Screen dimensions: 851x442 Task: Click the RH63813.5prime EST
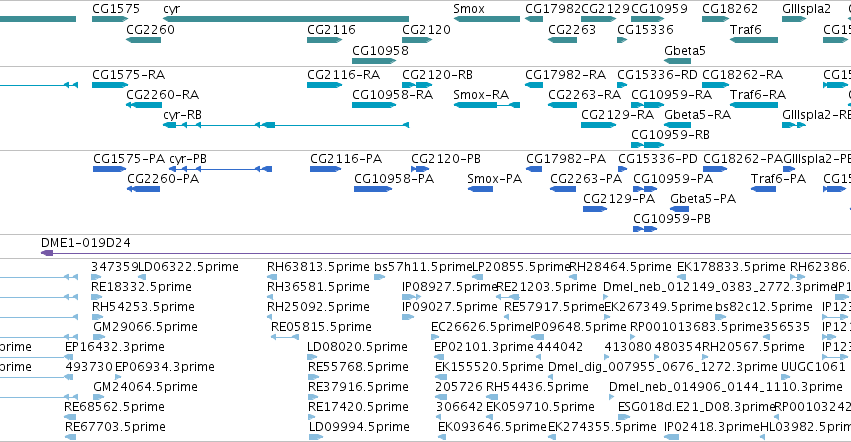coord(272,277)
